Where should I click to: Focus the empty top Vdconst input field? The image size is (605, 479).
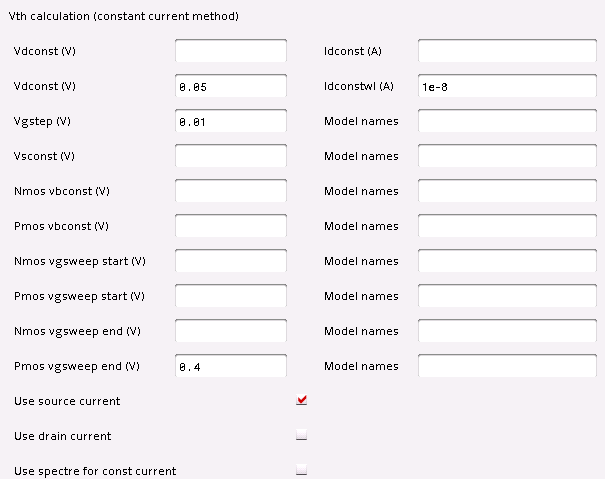(231, 51)
